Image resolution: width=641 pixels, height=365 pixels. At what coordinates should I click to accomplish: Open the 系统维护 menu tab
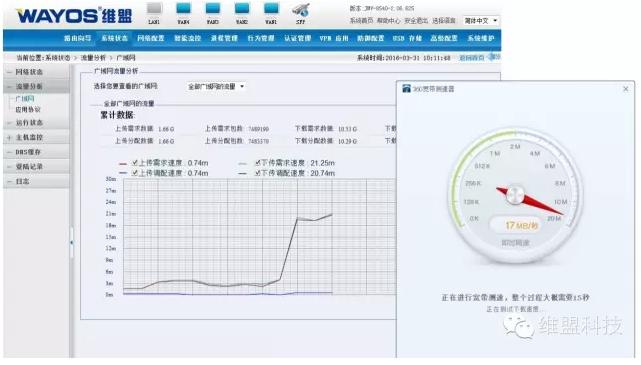point(481,38)
